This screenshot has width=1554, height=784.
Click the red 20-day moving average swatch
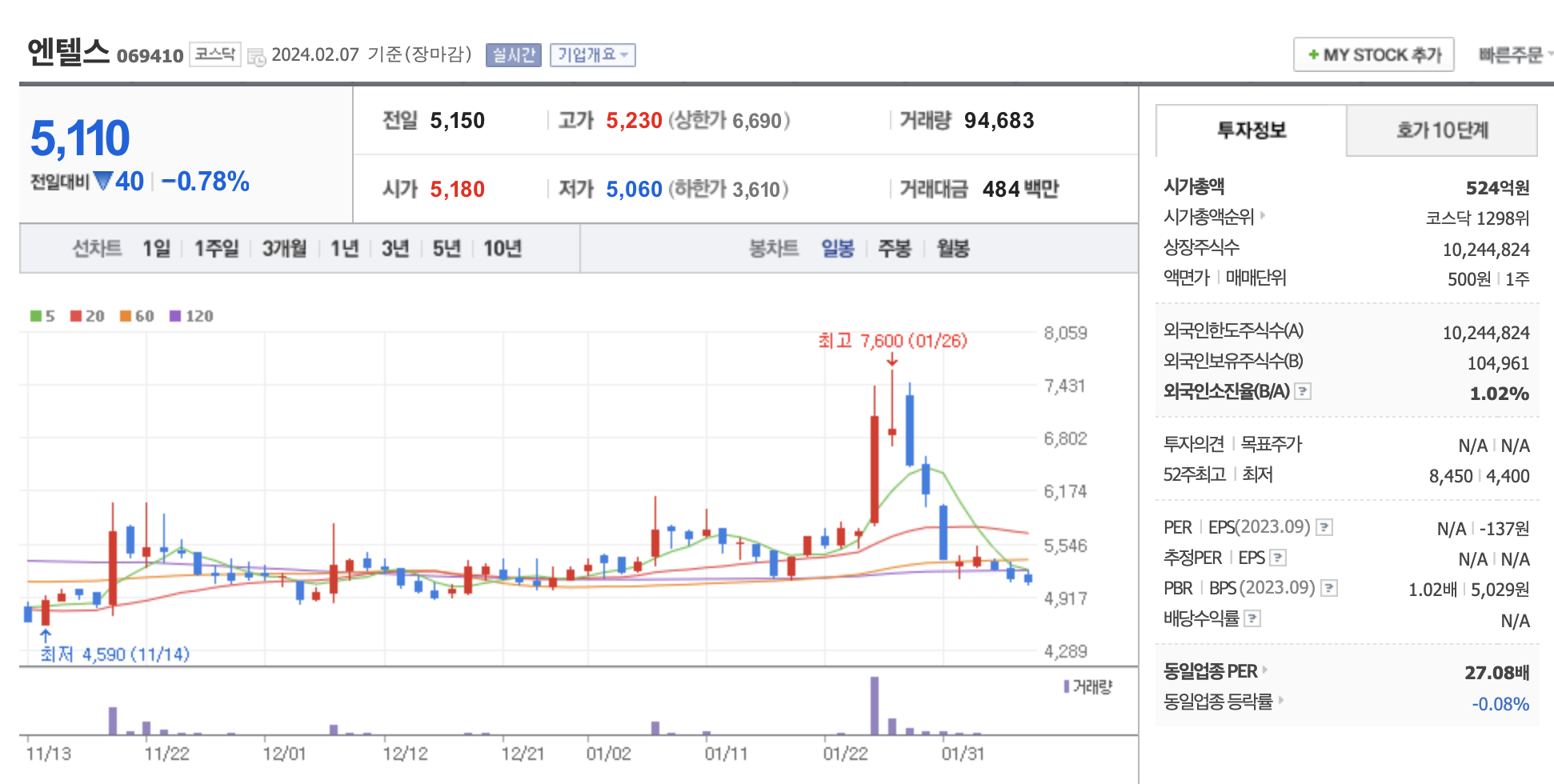tap(76, 316)
